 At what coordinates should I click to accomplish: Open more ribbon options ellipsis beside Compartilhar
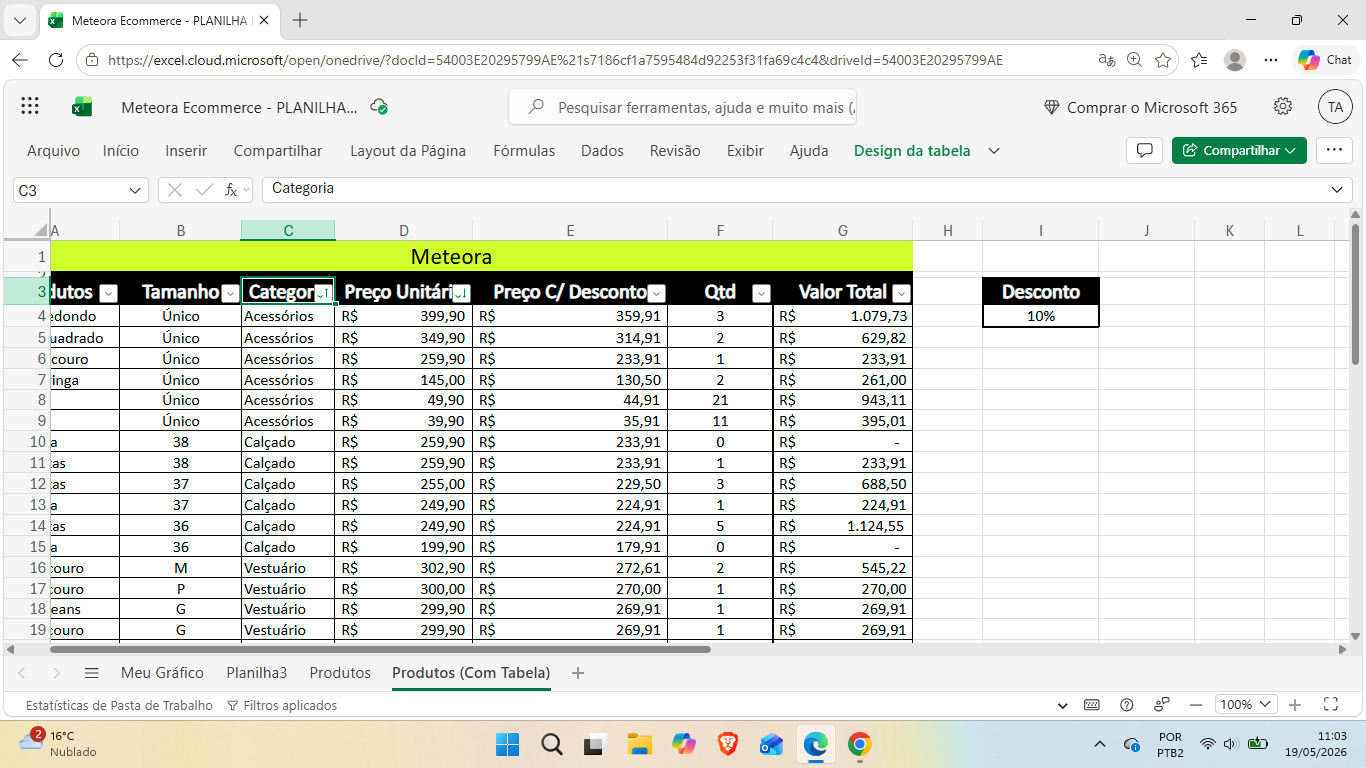pyautogui.click(x=1334, y=151)
